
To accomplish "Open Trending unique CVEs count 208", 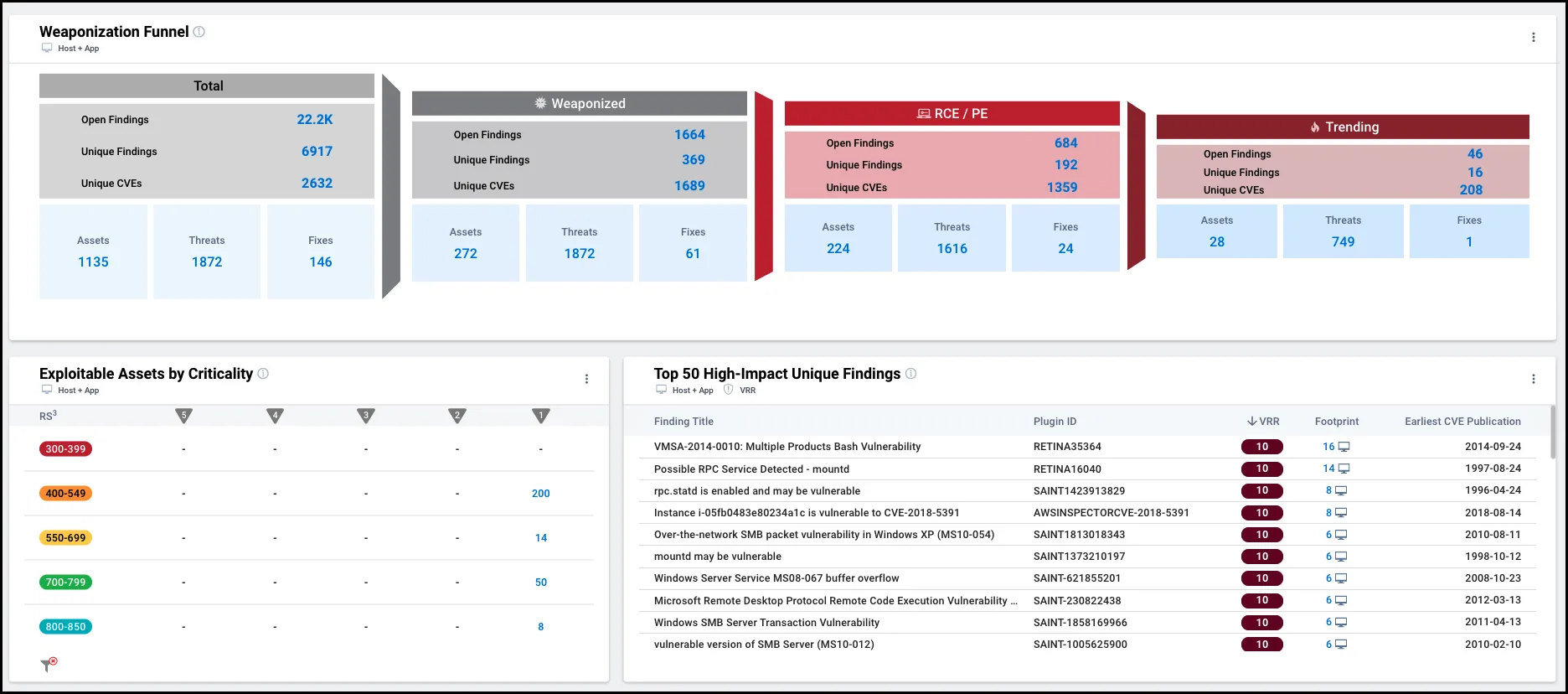I will point(1471,190).
